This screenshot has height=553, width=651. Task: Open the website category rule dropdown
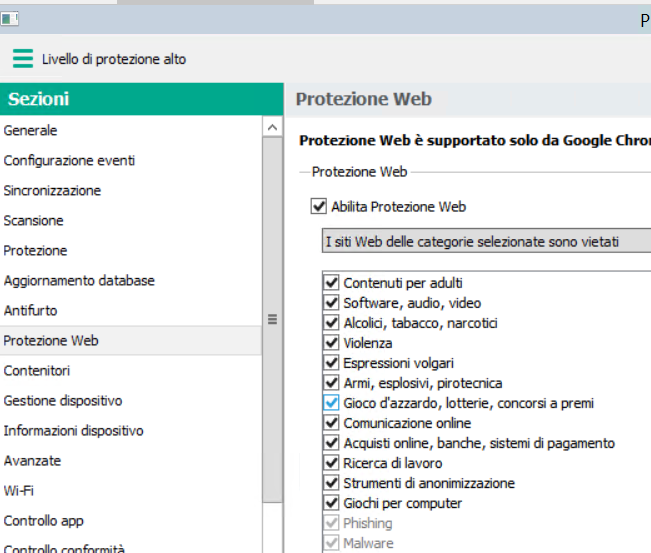[486, 241]
